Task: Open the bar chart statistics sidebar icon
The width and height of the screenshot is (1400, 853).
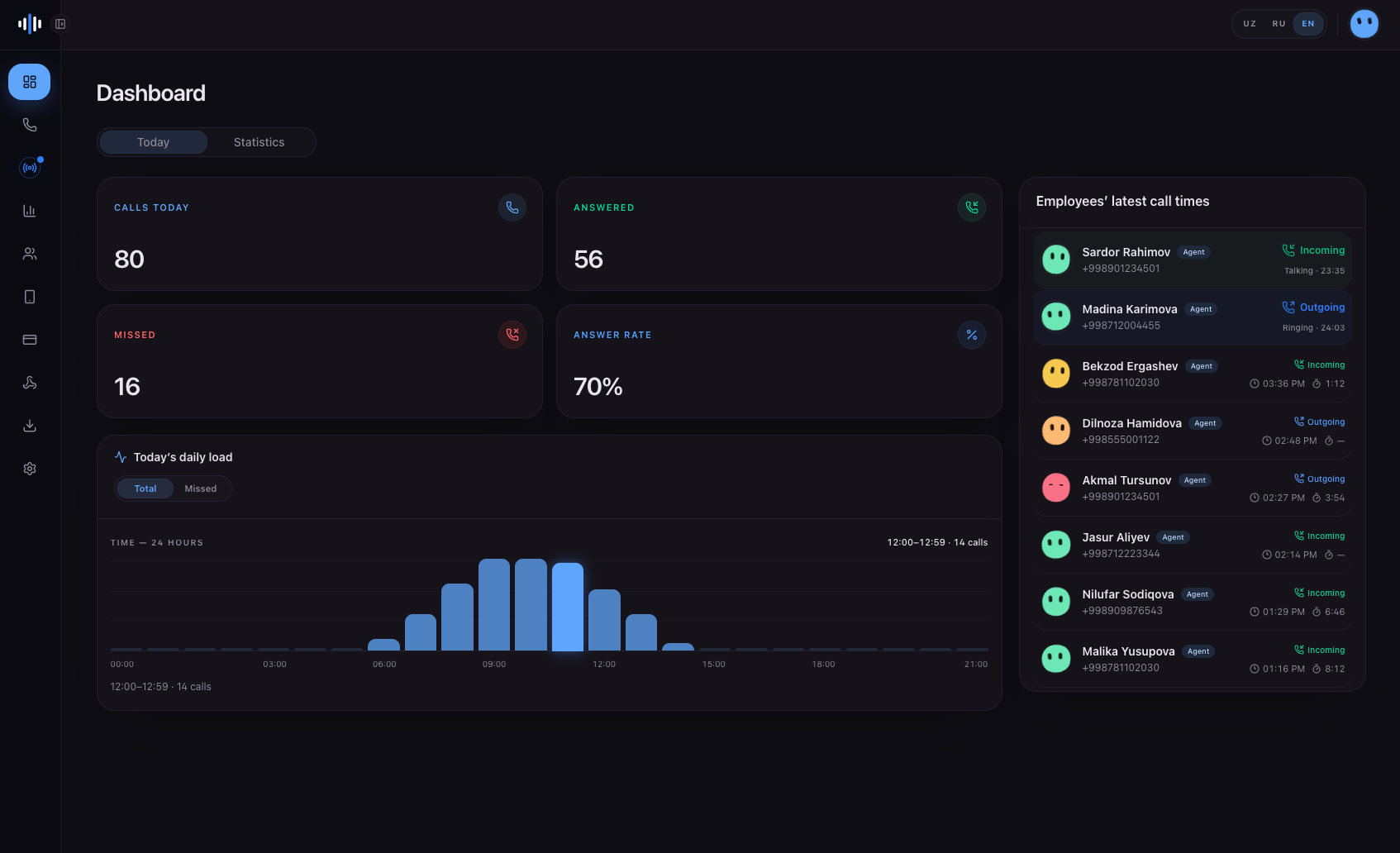Action: tap(30, 211)
